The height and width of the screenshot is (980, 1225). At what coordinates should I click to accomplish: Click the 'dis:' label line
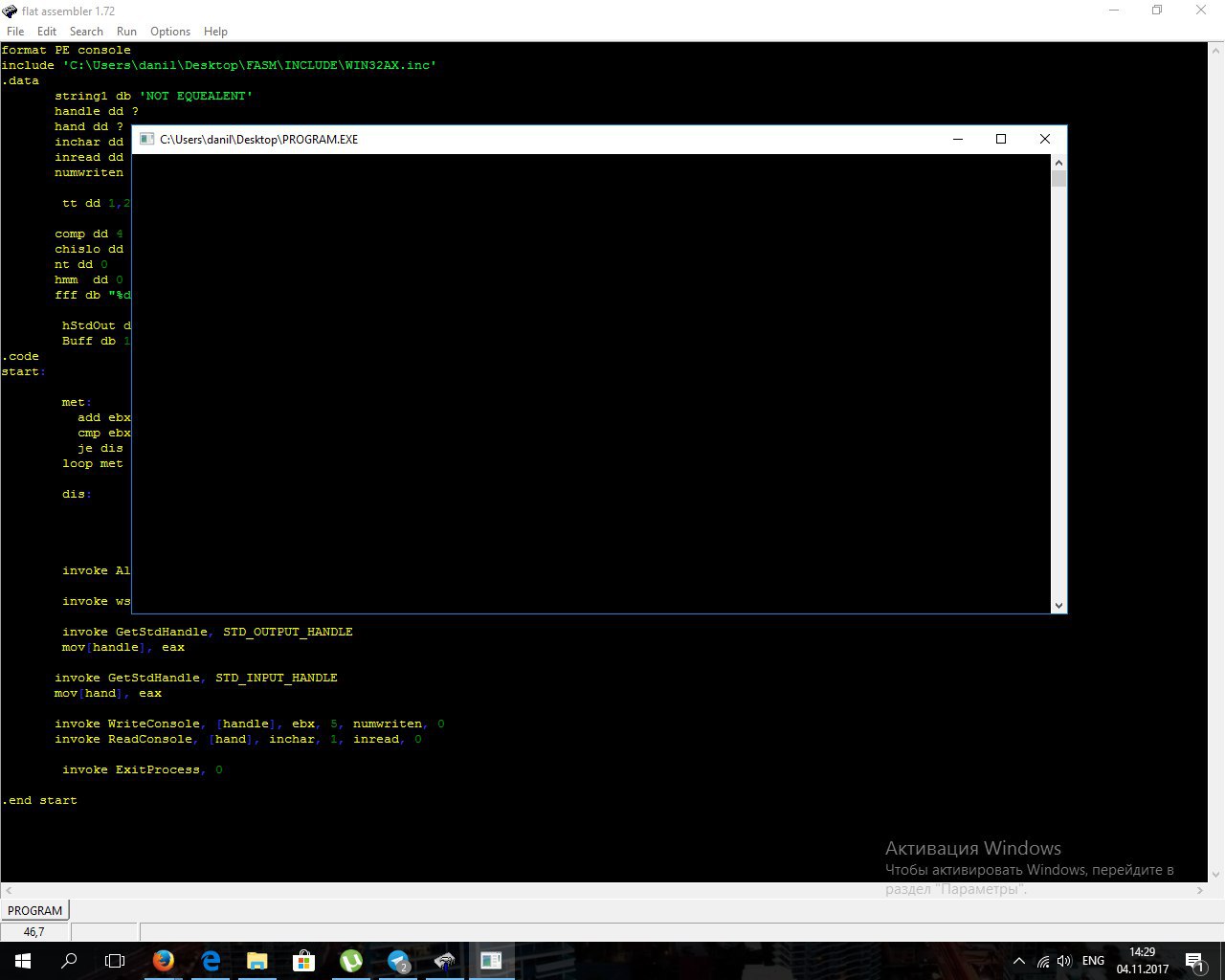[x=78, y=494]
